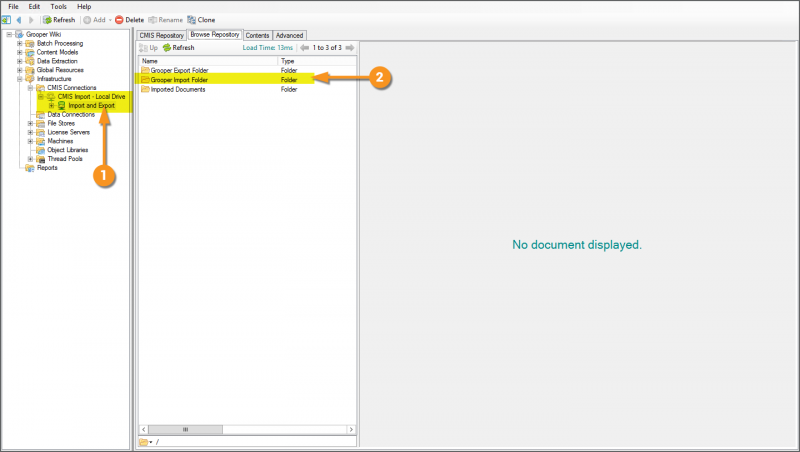Open the folder path dropdown at bottom
The image size is (800, 452).
pyautogui.click(x=146, y=442)
